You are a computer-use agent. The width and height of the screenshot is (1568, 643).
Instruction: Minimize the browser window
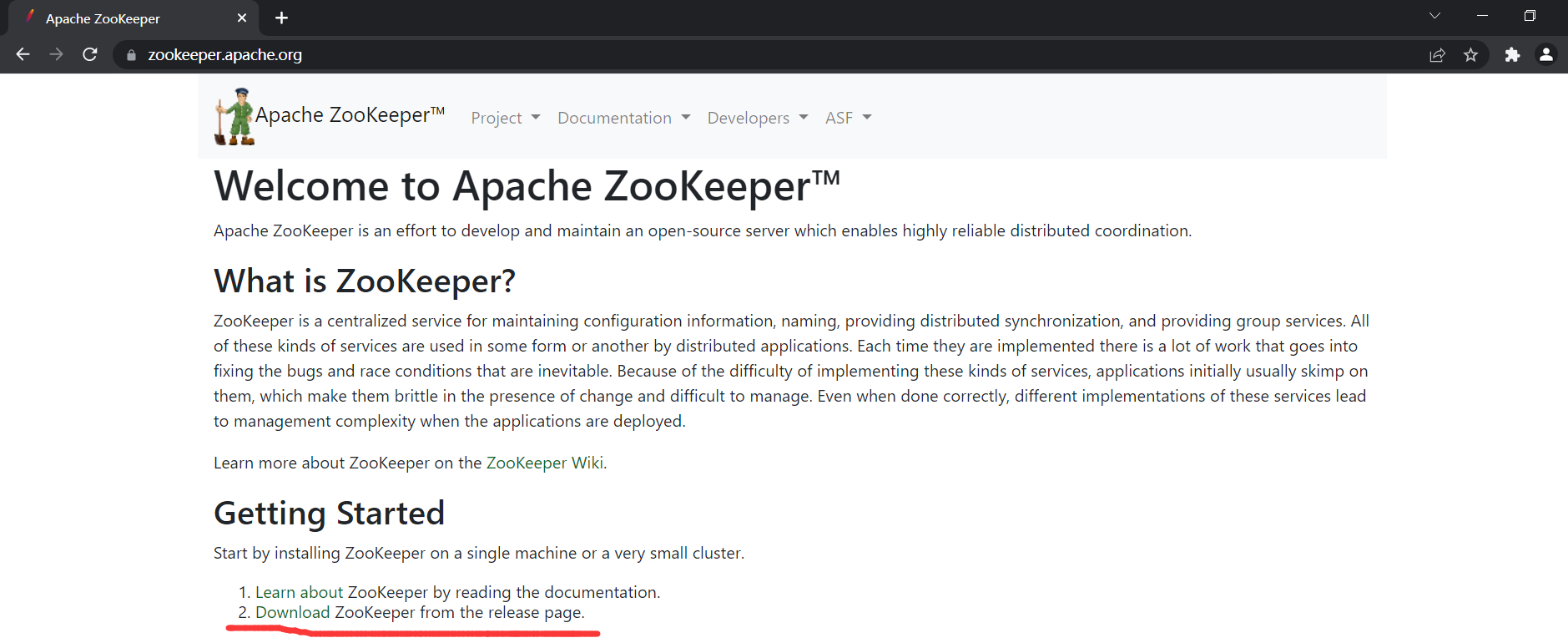(x=1482, y=16)
